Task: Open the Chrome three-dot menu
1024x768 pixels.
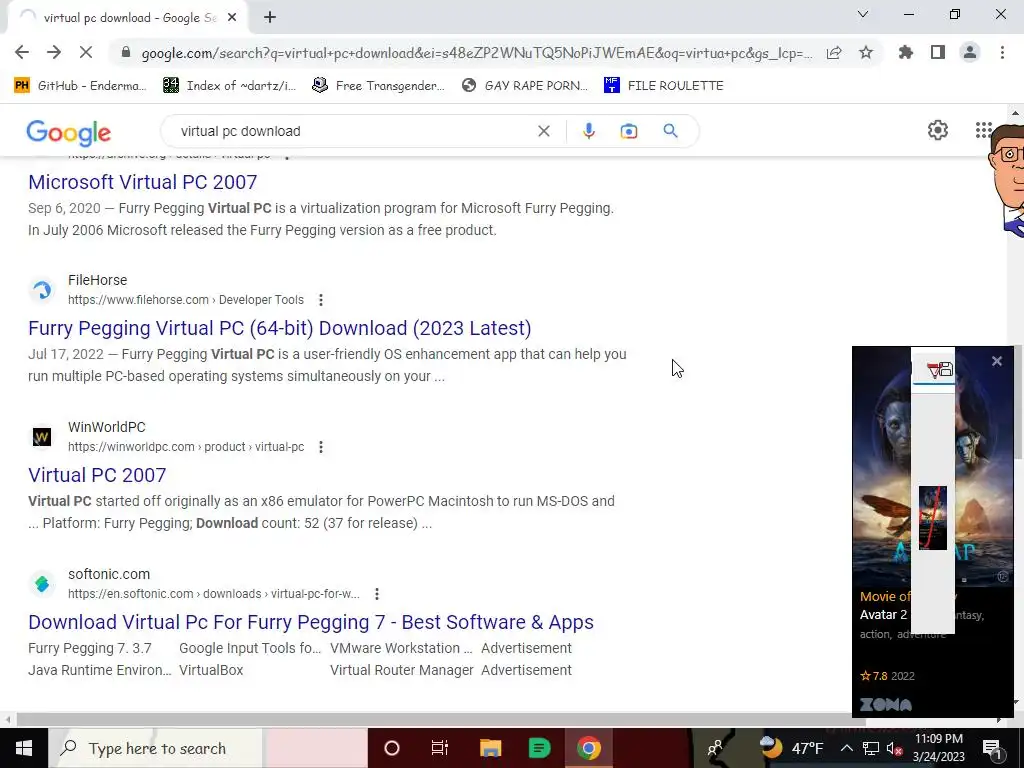Action: point(1002,53)
